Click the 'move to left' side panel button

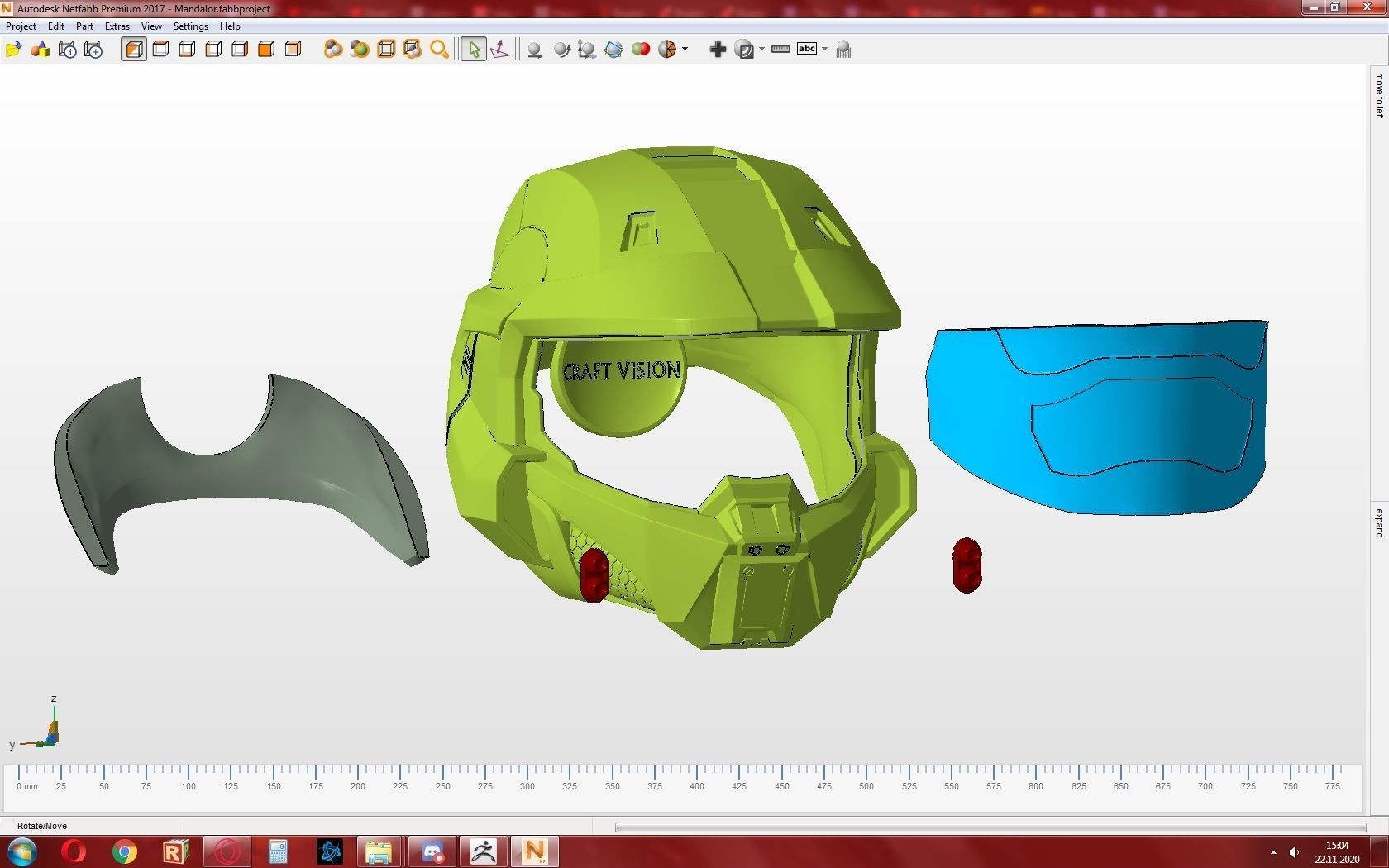tap(1379, 96)
